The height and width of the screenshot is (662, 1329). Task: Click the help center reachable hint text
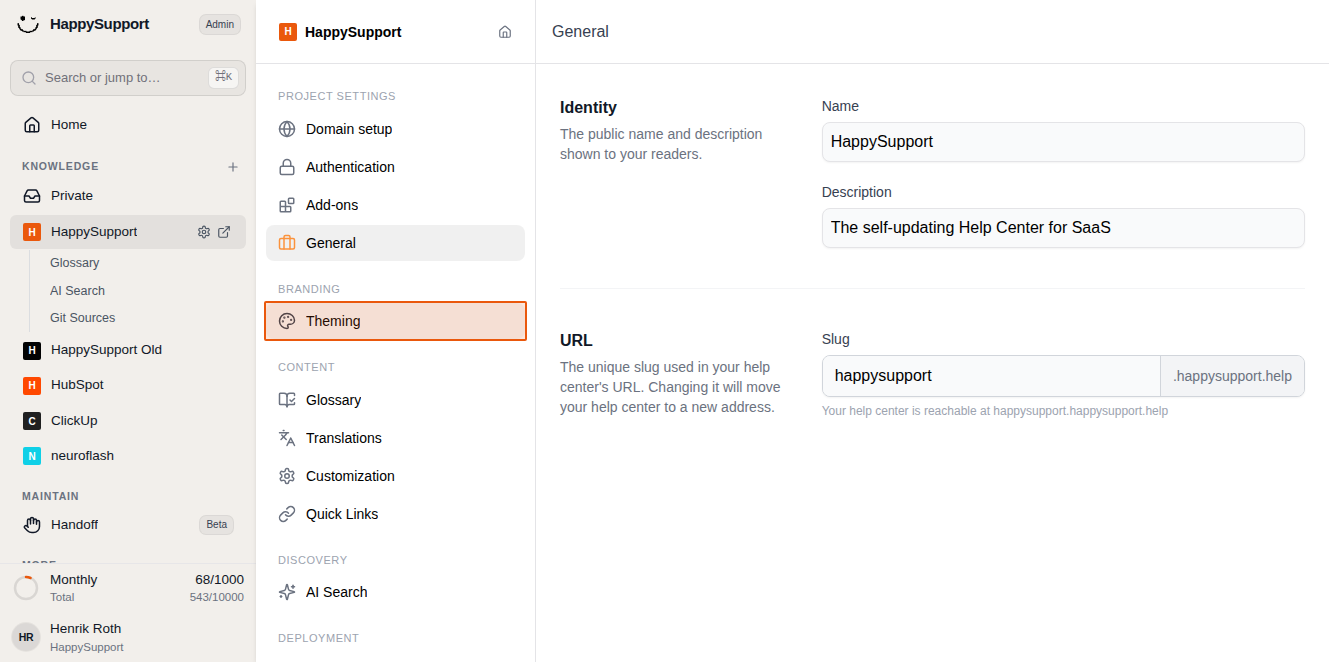coord(995,411)
